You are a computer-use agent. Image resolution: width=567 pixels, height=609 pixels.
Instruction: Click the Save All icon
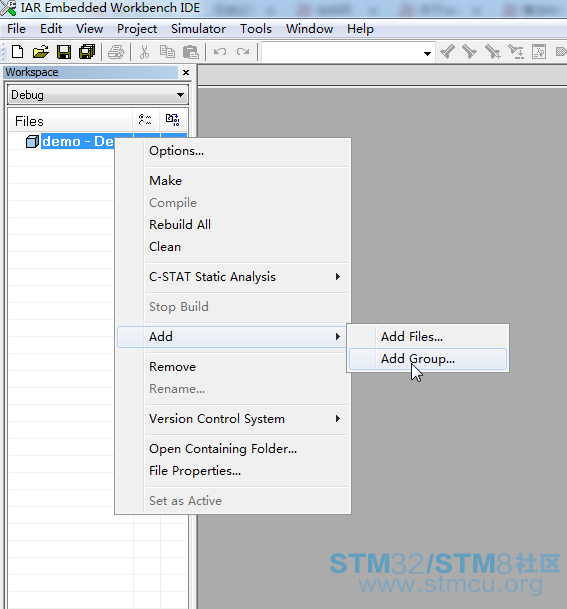tap(87, 52)
